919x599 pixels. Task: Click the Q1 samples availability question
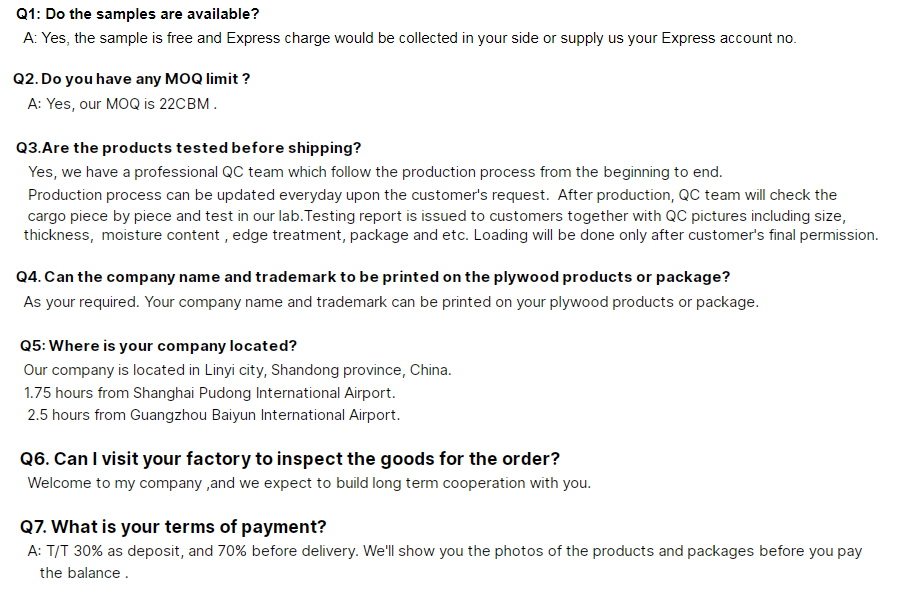pyautogui.click(x=137, y=14)
